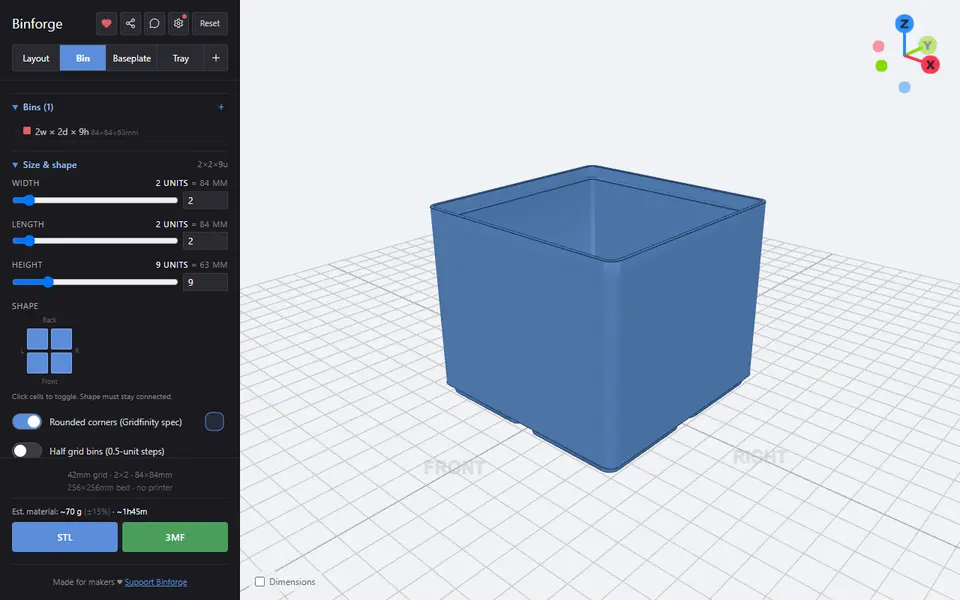Click the red bin color square

click(27, 130)
